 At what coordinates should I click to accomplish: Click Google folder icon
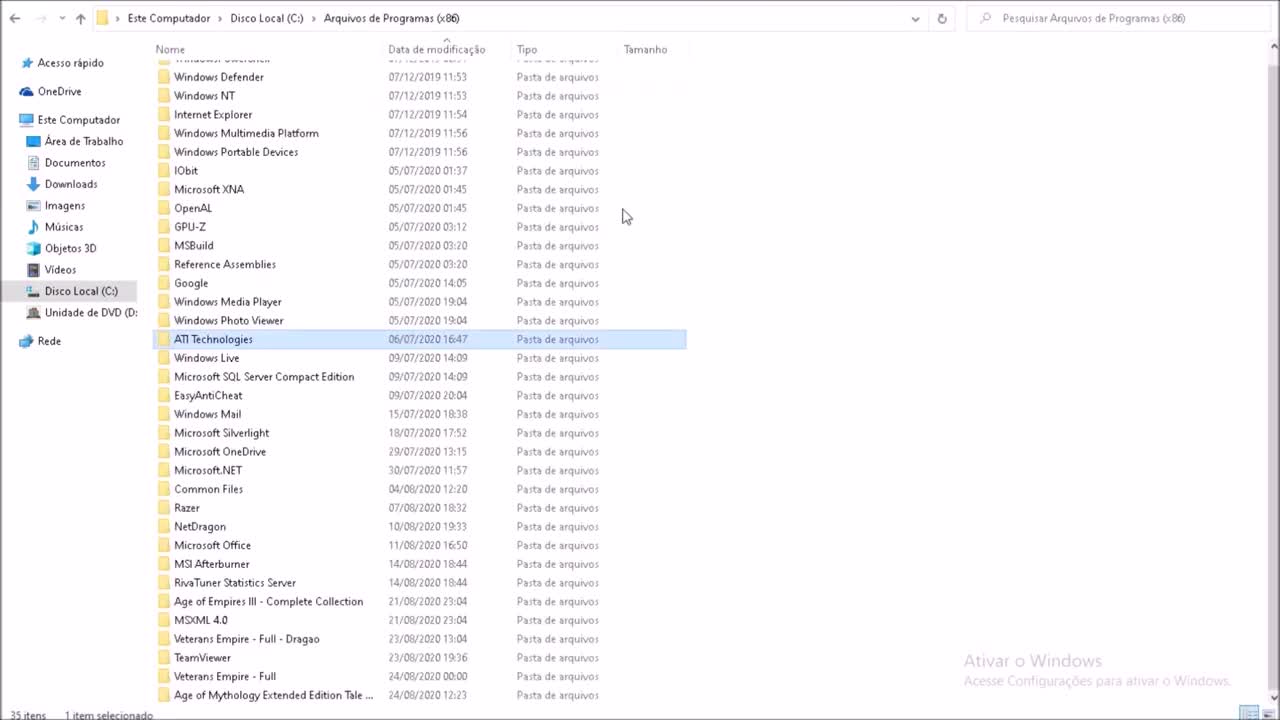(165, 283)
